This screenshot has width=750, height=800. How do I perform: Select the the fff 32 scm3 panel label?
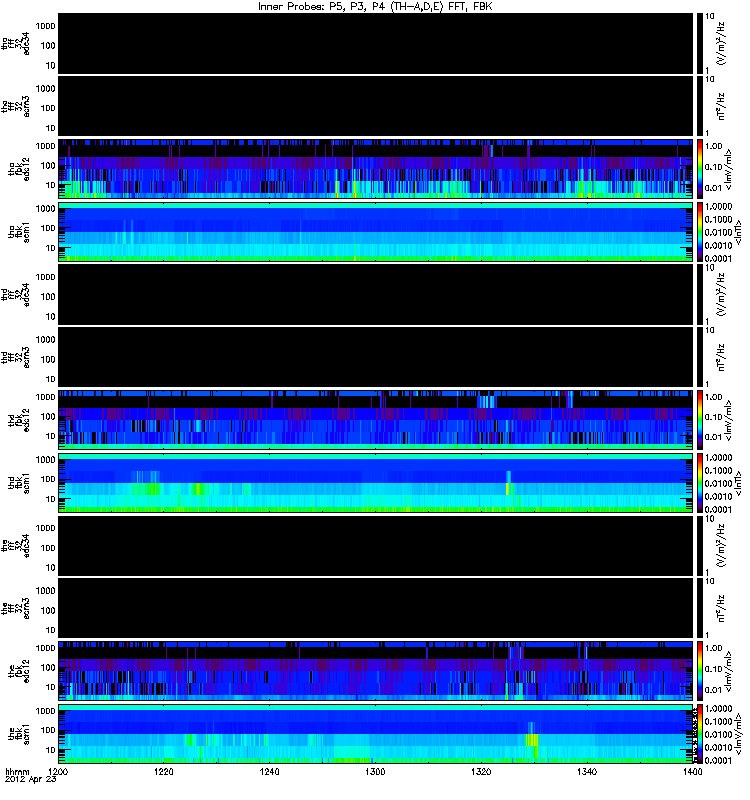pyautogui.click(x=16, y=609)
